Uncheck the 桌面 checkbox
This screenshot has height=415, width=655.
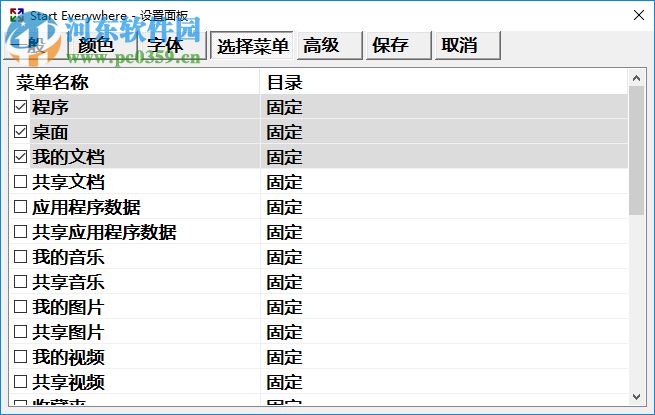(x=20, y=132)
